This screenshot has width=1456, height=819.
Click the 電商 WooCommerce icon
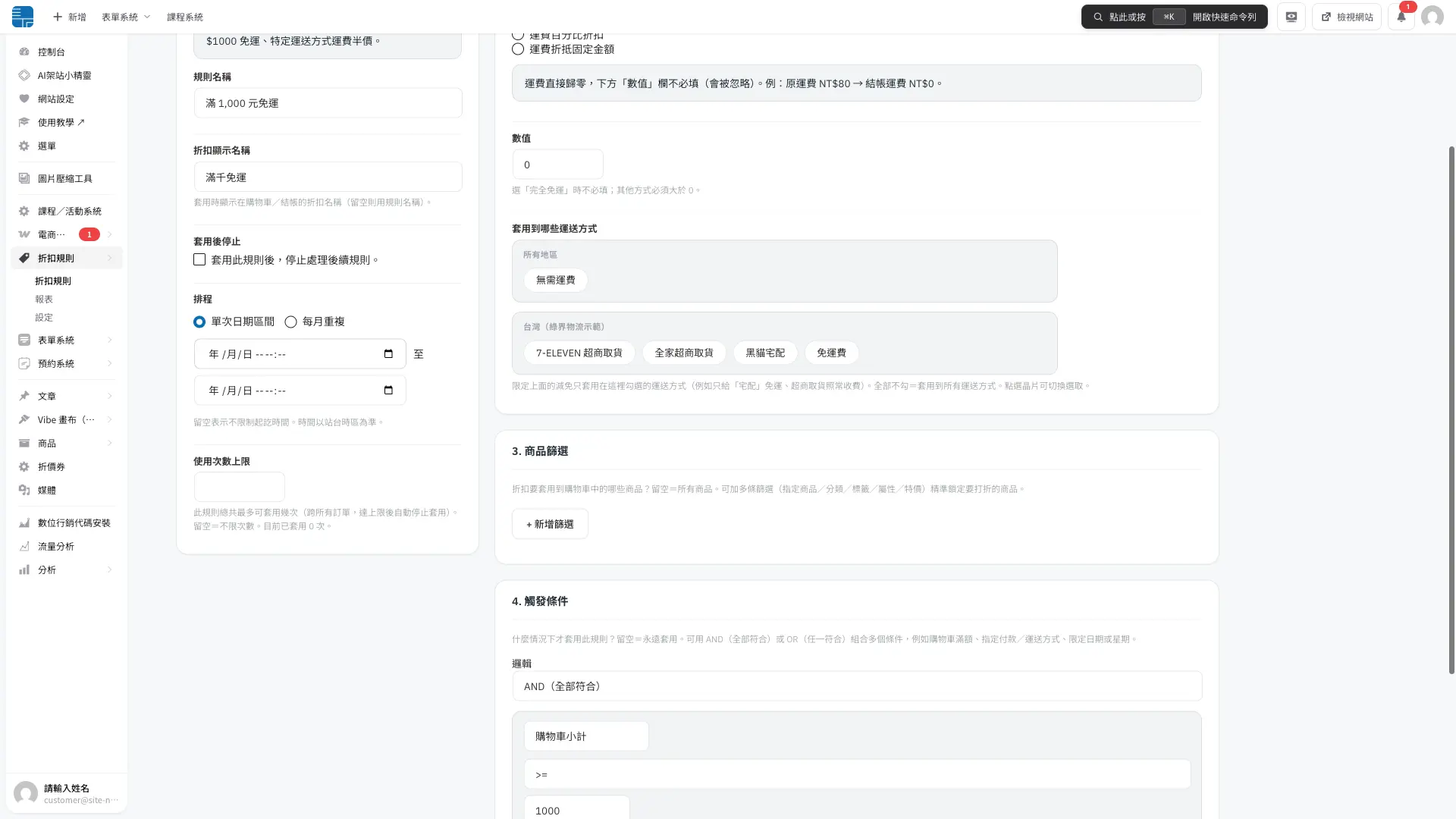click(24, 234)
